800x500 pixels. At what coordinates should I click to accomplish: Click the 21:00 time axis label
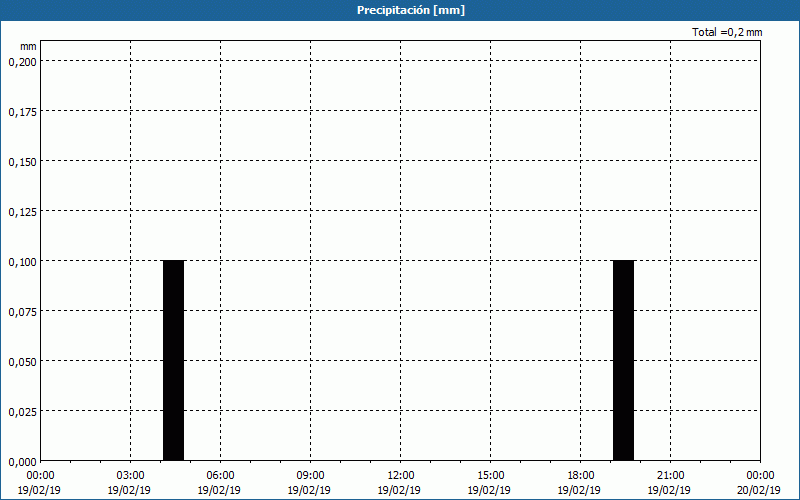coord(670,476)
